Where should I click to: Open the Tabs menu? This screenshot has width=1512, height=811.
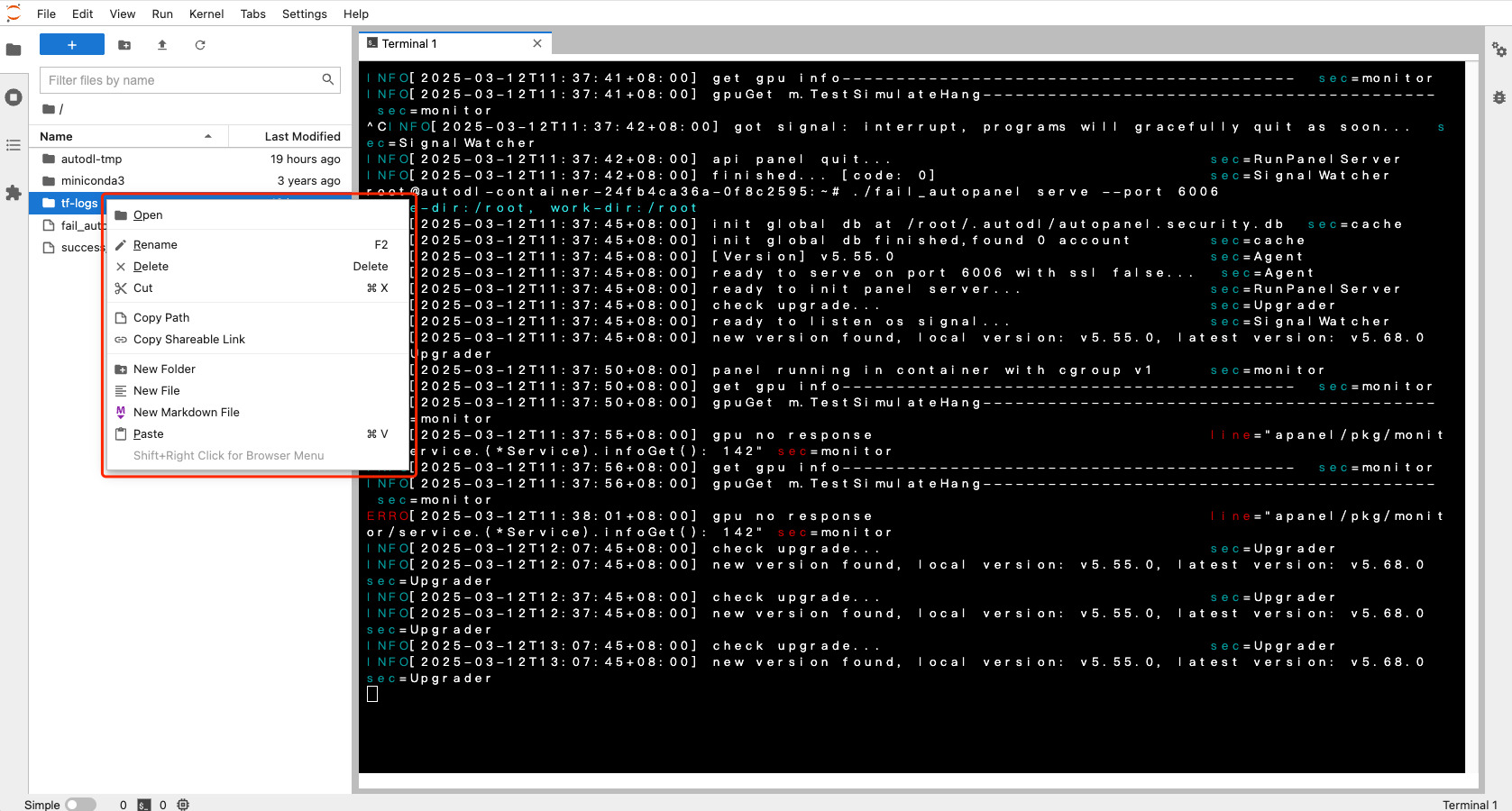tap(253, 14)
